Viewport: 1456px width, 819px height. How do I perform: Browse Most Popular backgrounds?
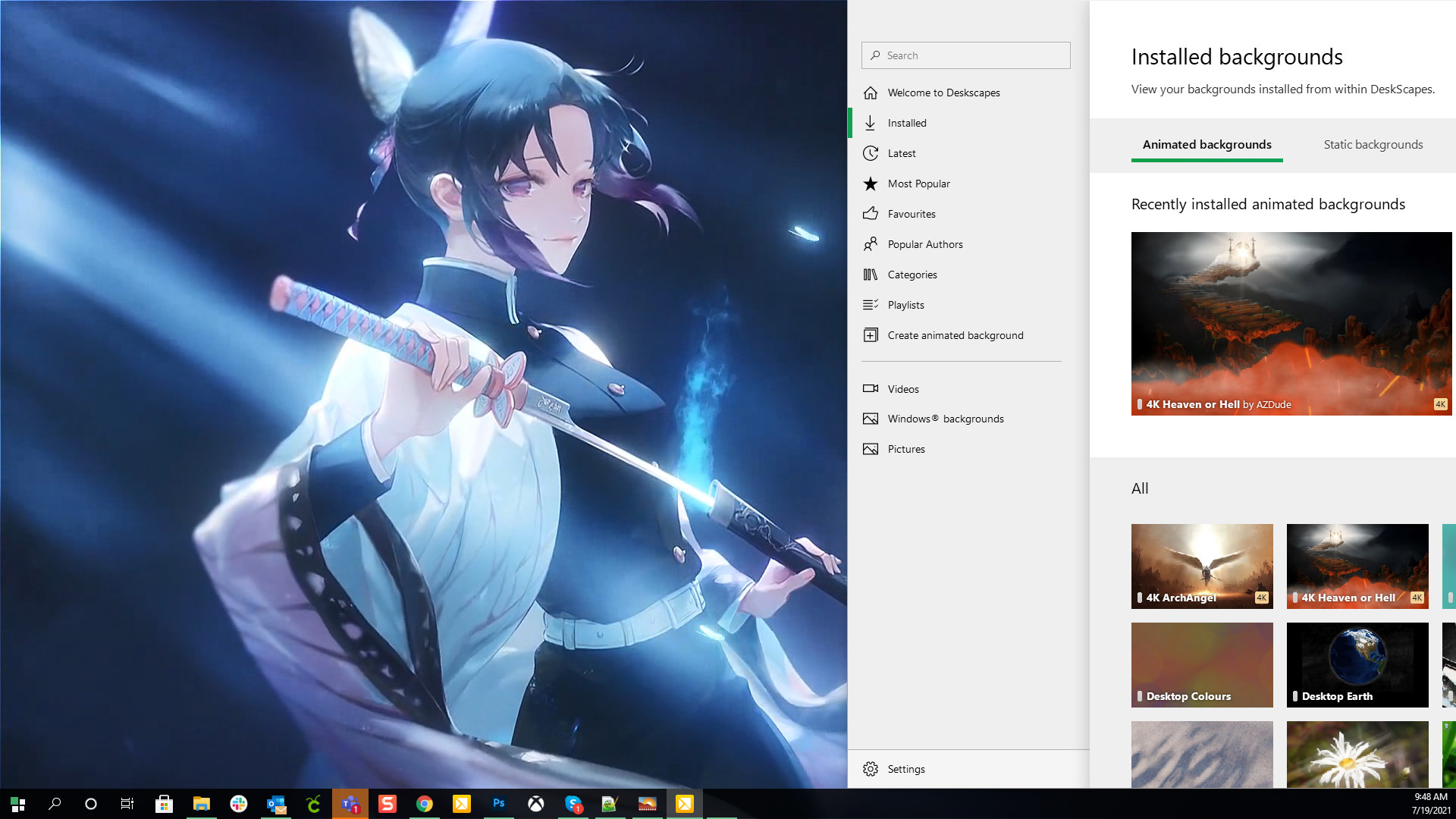(919, 183)
